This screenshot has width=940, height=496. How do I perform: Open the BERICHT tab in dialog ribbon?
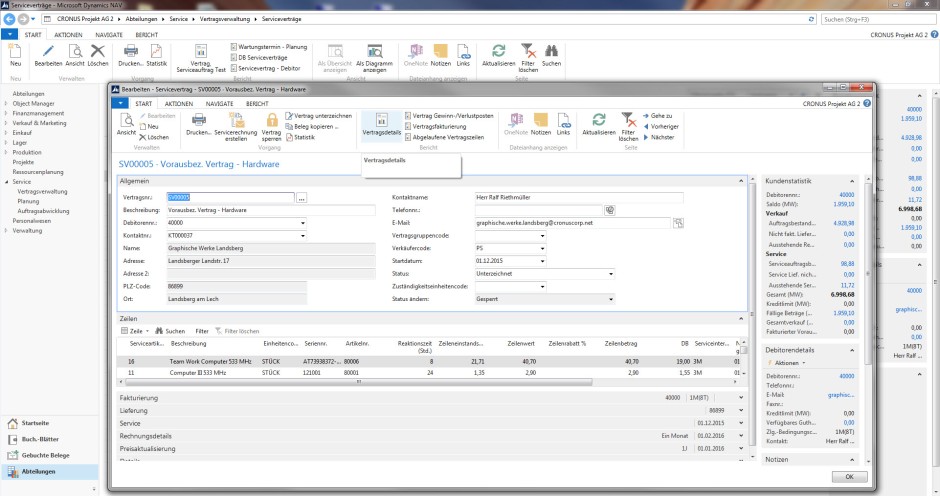[x=257, y=103]
